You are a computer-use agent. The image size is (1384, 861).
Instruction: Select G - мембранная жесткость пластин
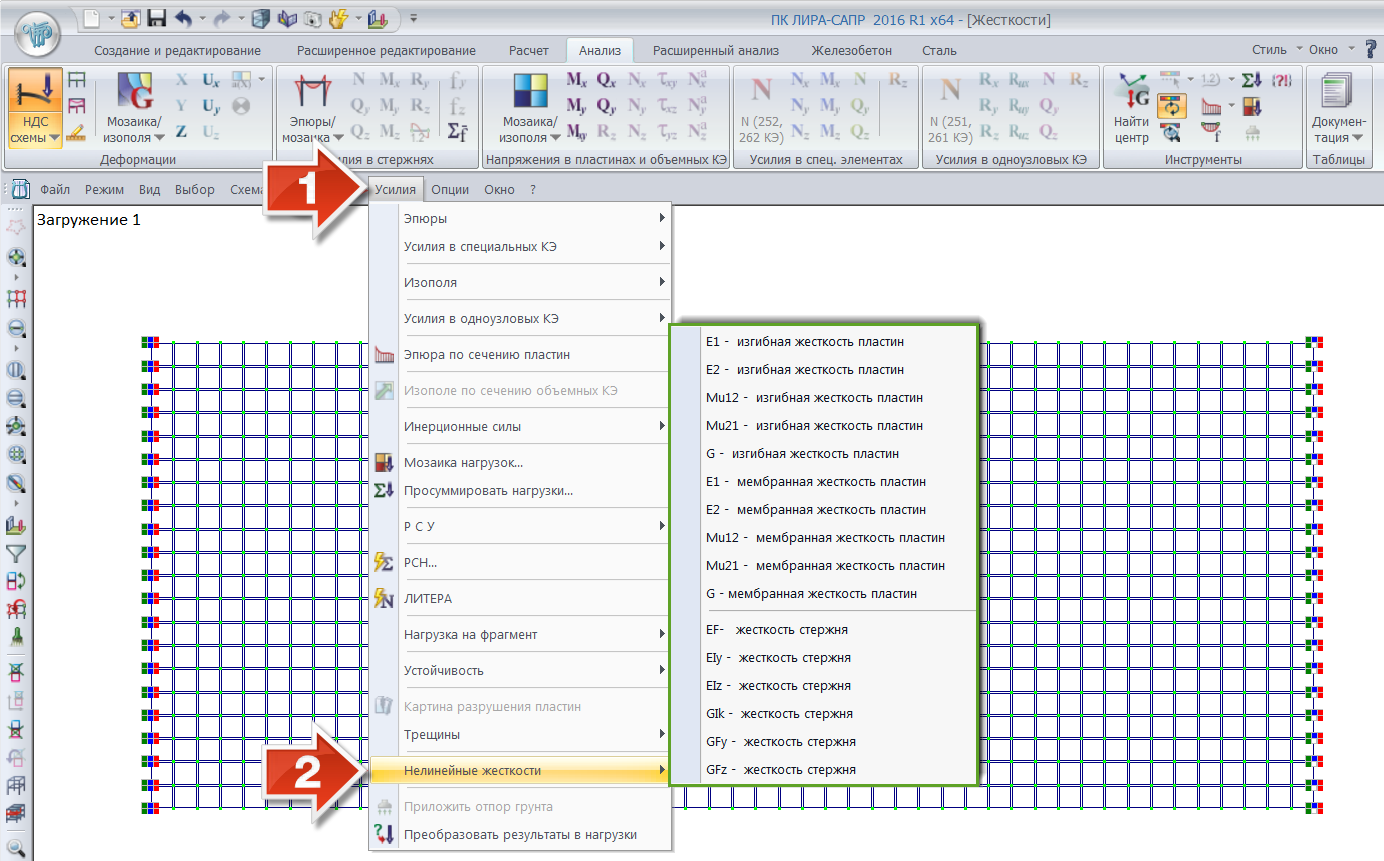point(811,593)
